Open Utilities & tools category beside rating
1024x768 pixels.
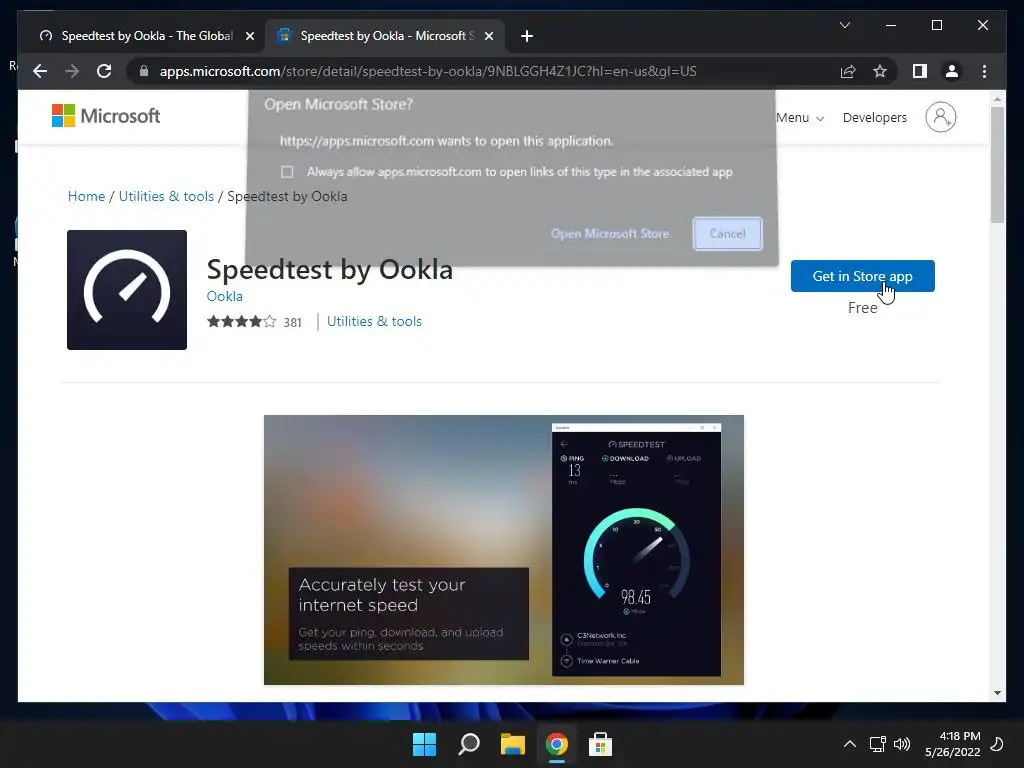pyautogui.click(x=374, y=321)
